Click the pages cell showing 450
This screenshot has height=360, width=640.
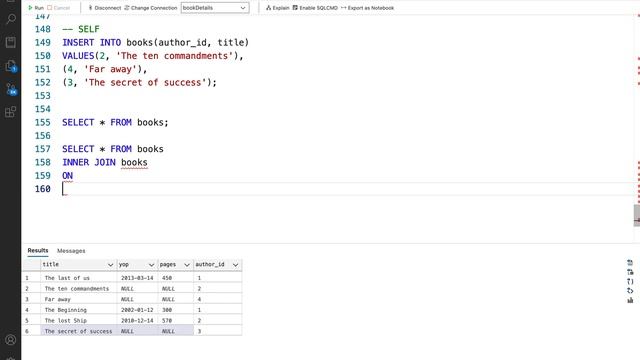176,278
